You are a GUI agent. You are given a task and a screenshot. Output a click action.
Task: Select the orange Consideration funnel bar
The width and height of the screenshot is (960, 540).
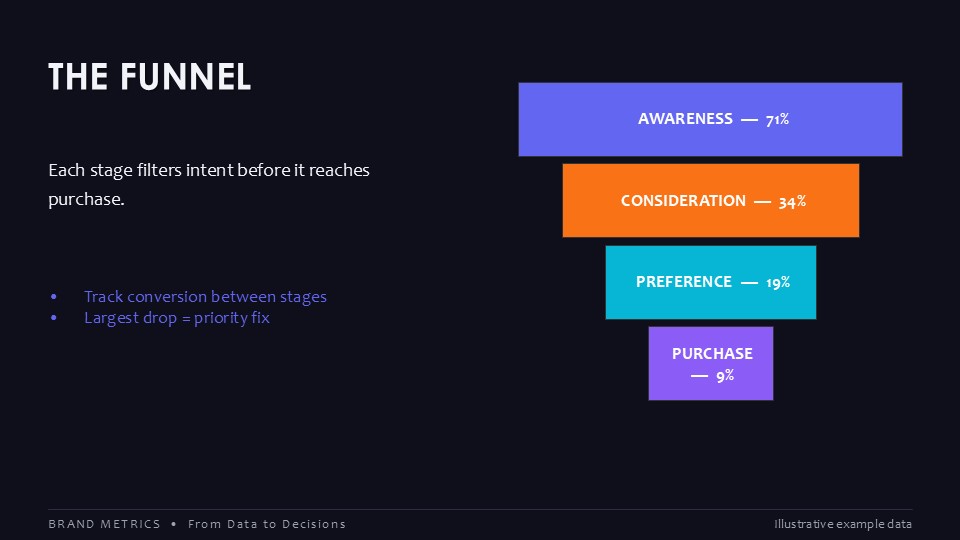coord(711,200)
